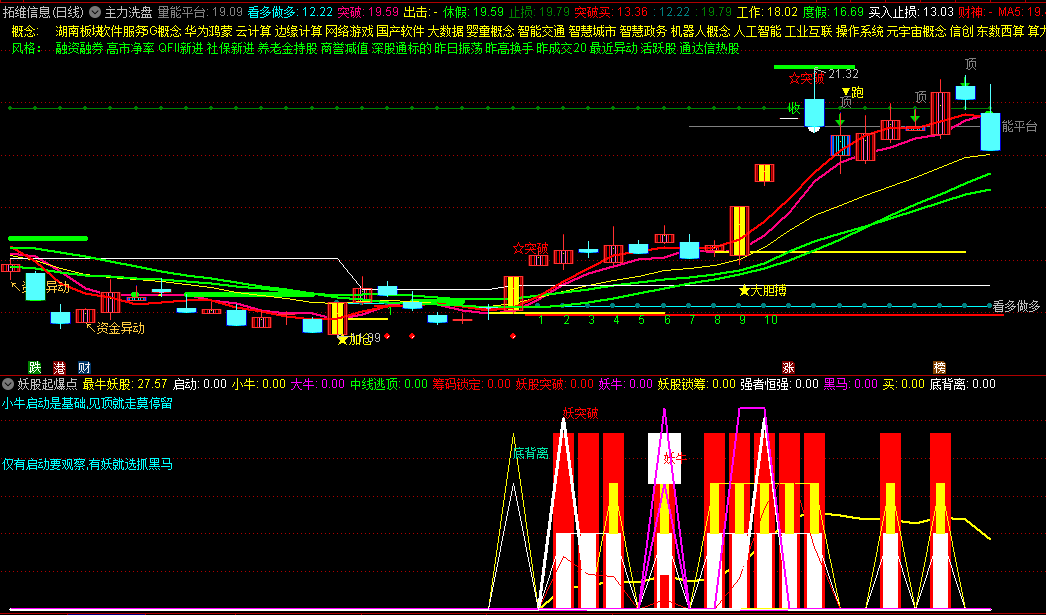Click the blue 财 info marker

point(84,367)
